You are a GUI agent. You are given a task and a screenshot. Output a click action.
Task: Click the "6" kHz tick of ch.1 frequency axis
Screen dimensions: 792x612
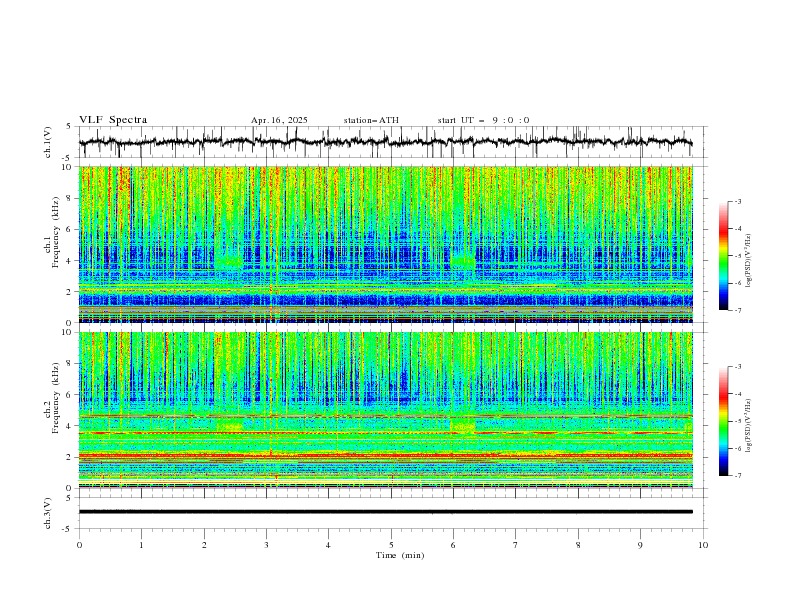coord(71,229)
